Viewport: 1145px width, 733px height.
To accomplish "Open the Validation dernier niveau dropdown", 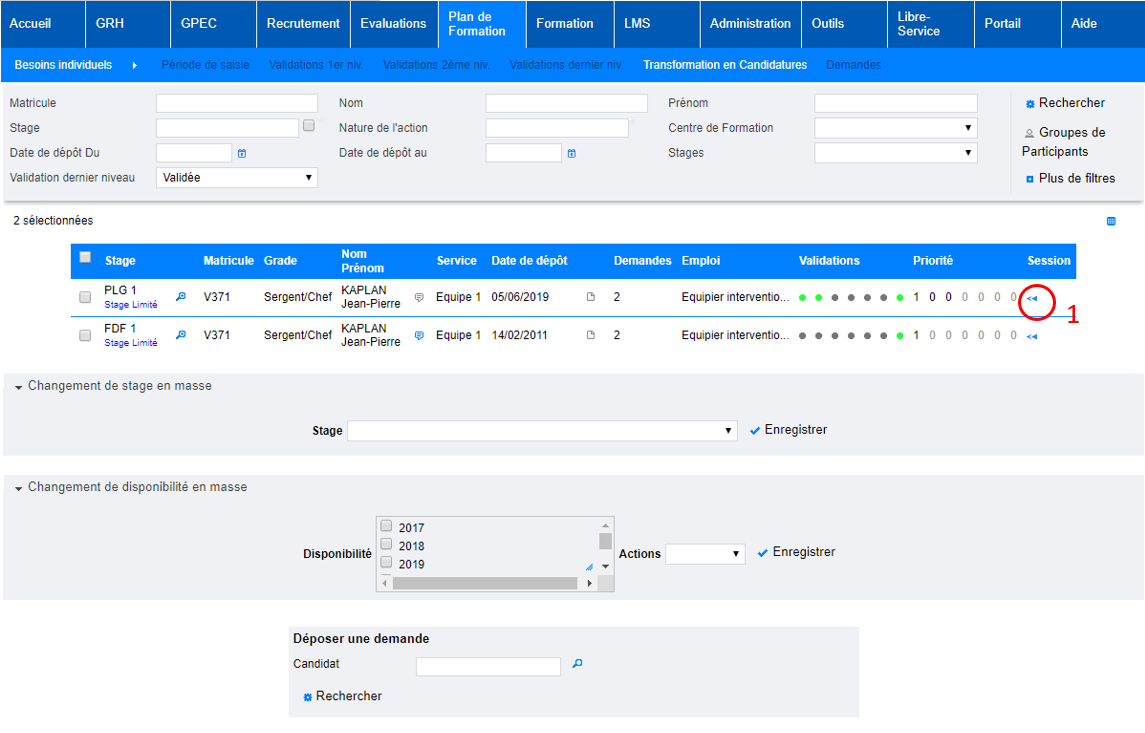I will pyautogui.click(x=236, y=178).
